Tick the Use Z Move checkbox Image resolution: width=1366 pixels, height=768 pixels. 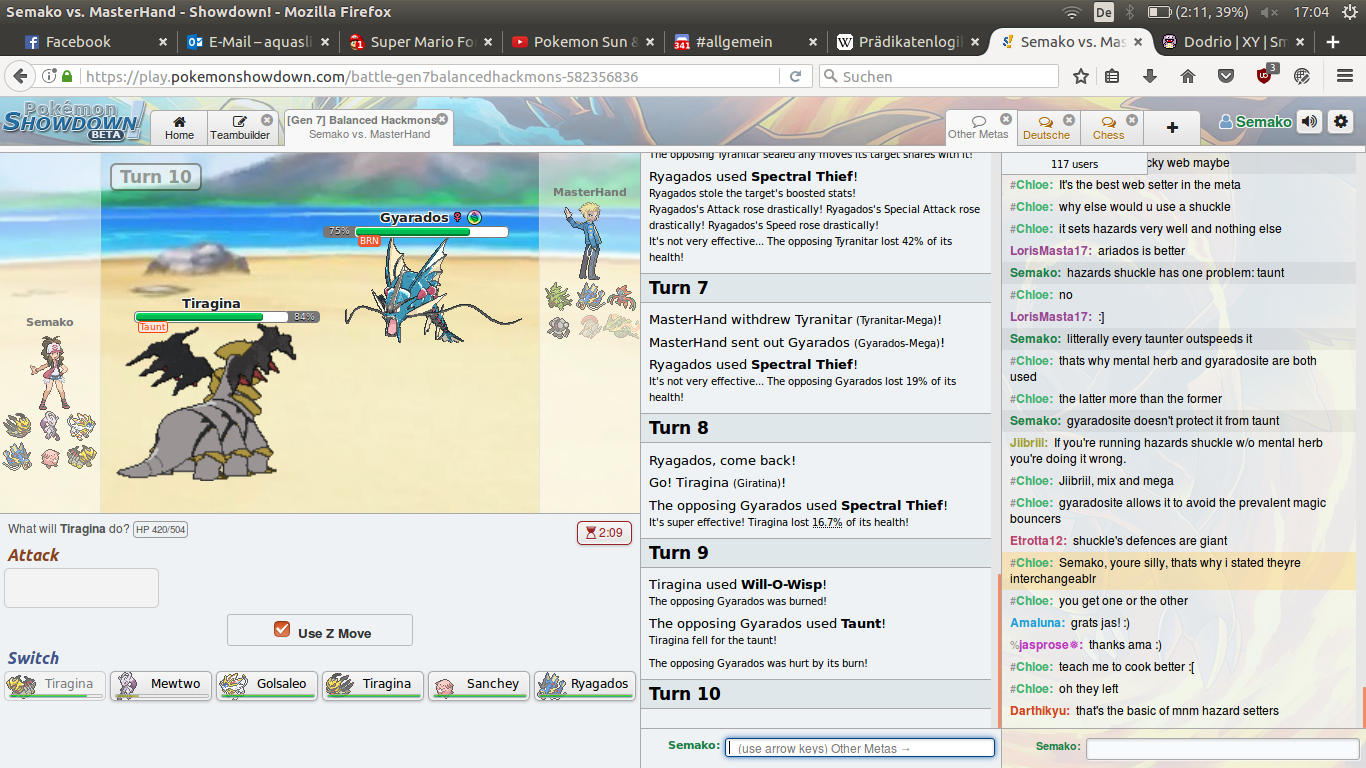pyautogui.click(x=282, y=630)
